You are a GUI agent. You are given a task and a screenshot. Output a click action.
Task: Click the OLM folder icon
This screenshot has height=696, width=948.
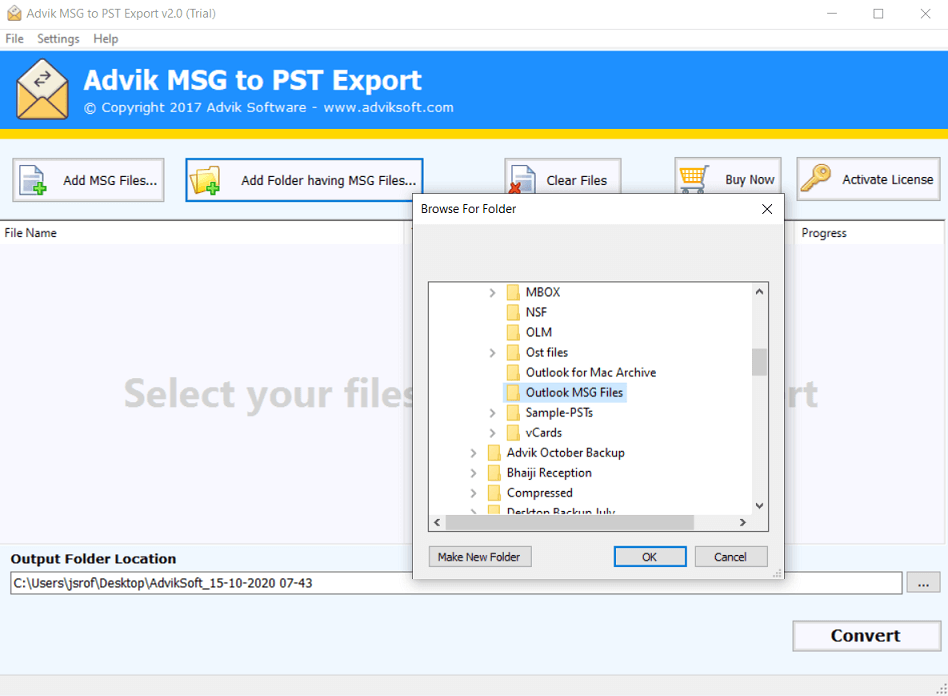click(x=513, y=333)
